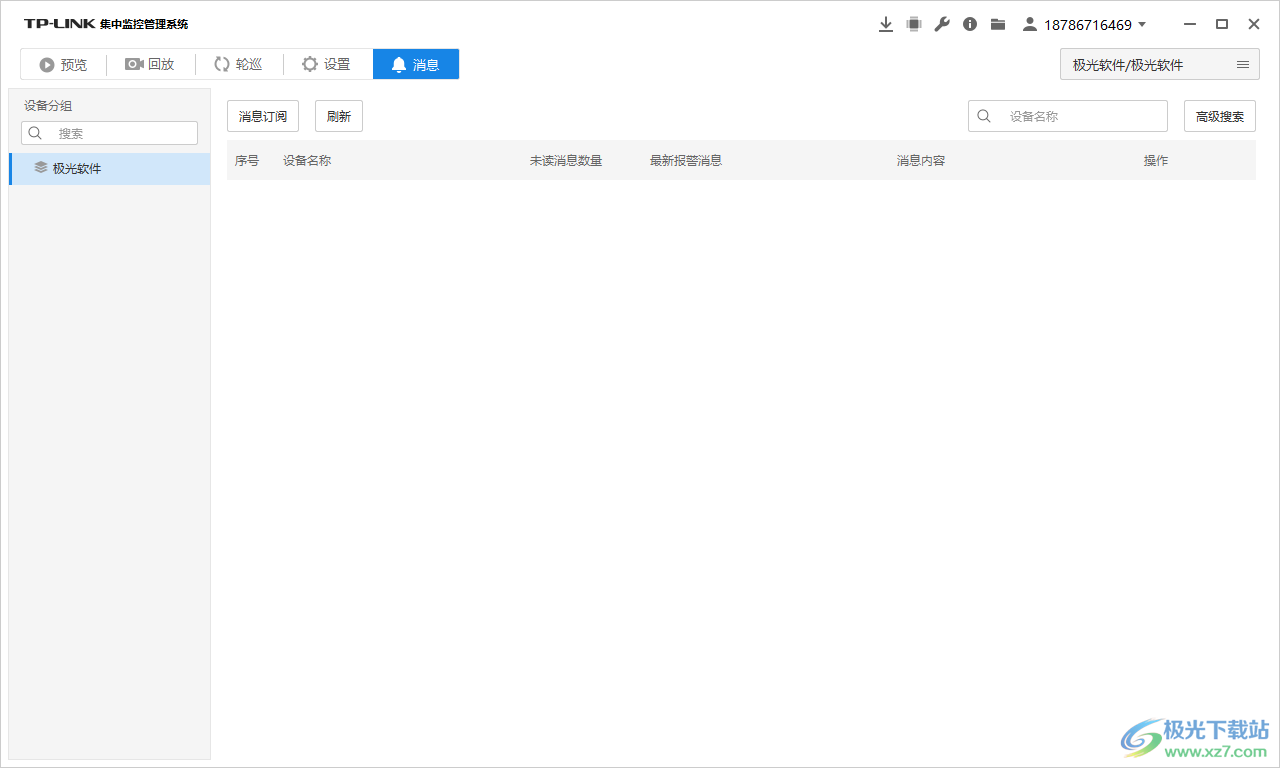Click the user account icon beside 18786716469
1280x768 pixels.
point(1029,23)
